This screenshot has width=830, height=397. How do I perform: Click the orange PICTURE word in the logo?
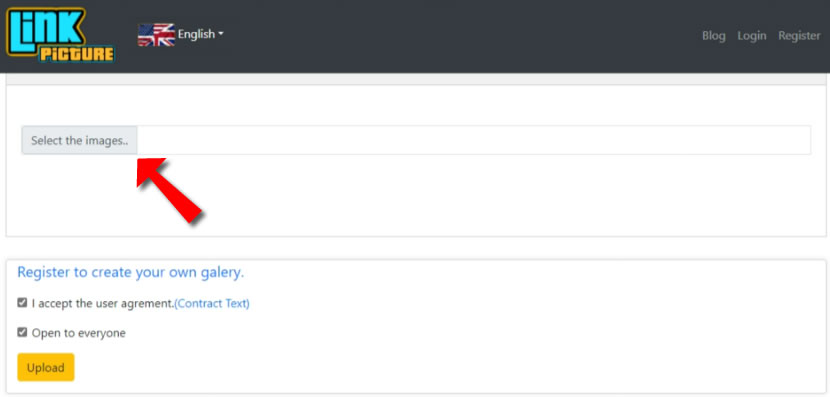pos(77,55)
